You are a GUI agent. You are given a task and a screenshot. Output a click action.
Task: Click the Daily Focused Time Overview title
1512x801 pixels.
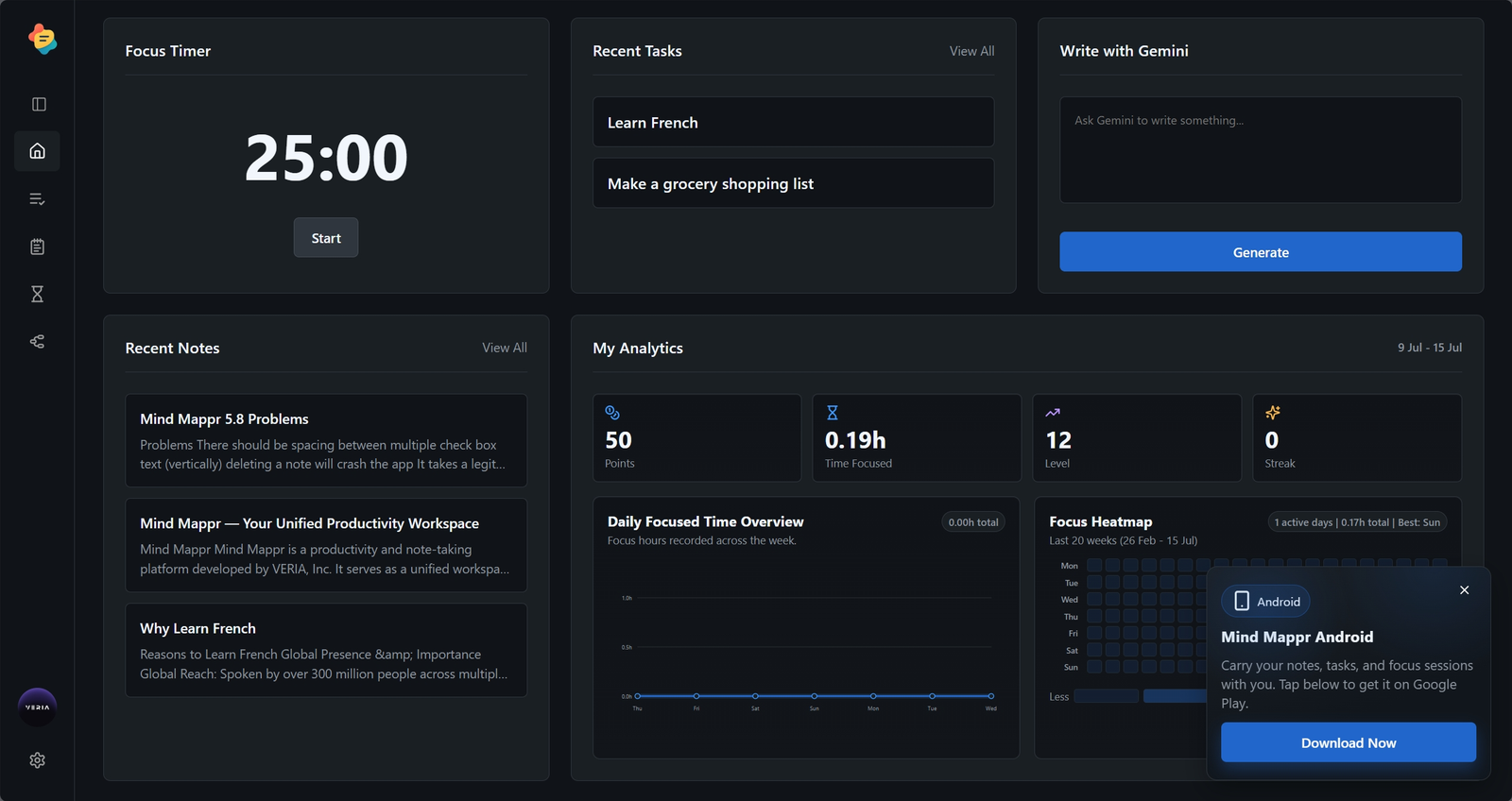(x=706, y=521)
